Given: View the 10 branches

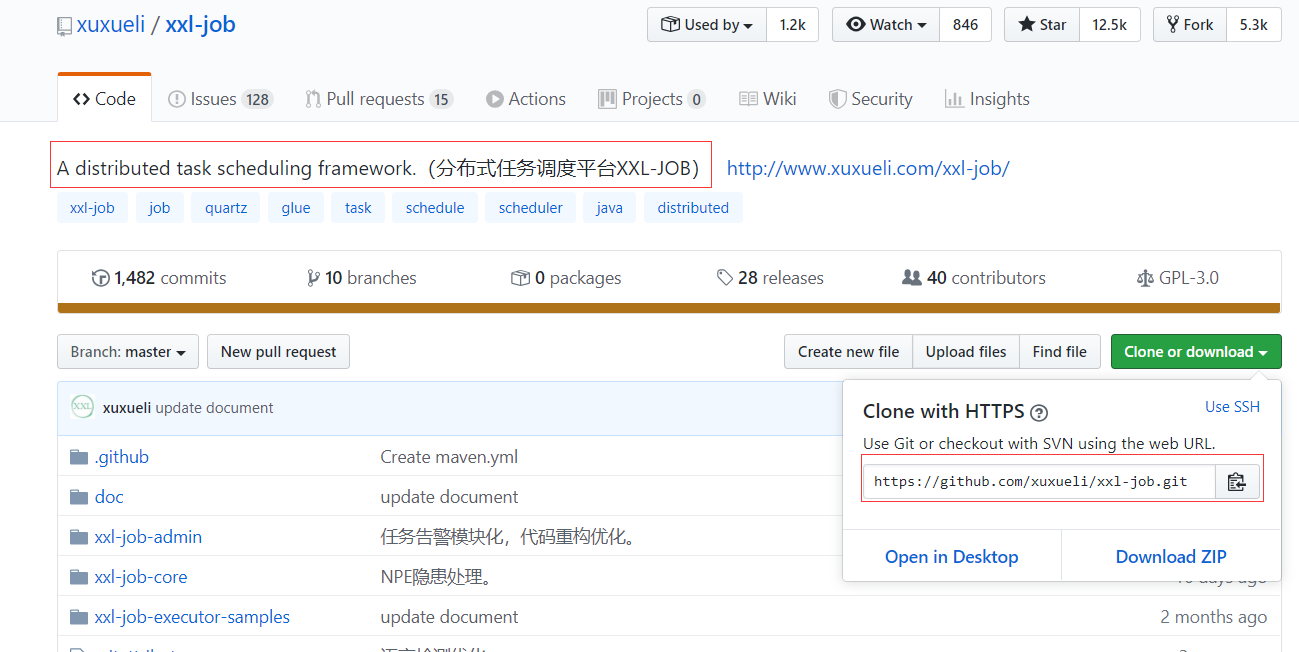Looking at the screenshot, I should pos(362,278).
